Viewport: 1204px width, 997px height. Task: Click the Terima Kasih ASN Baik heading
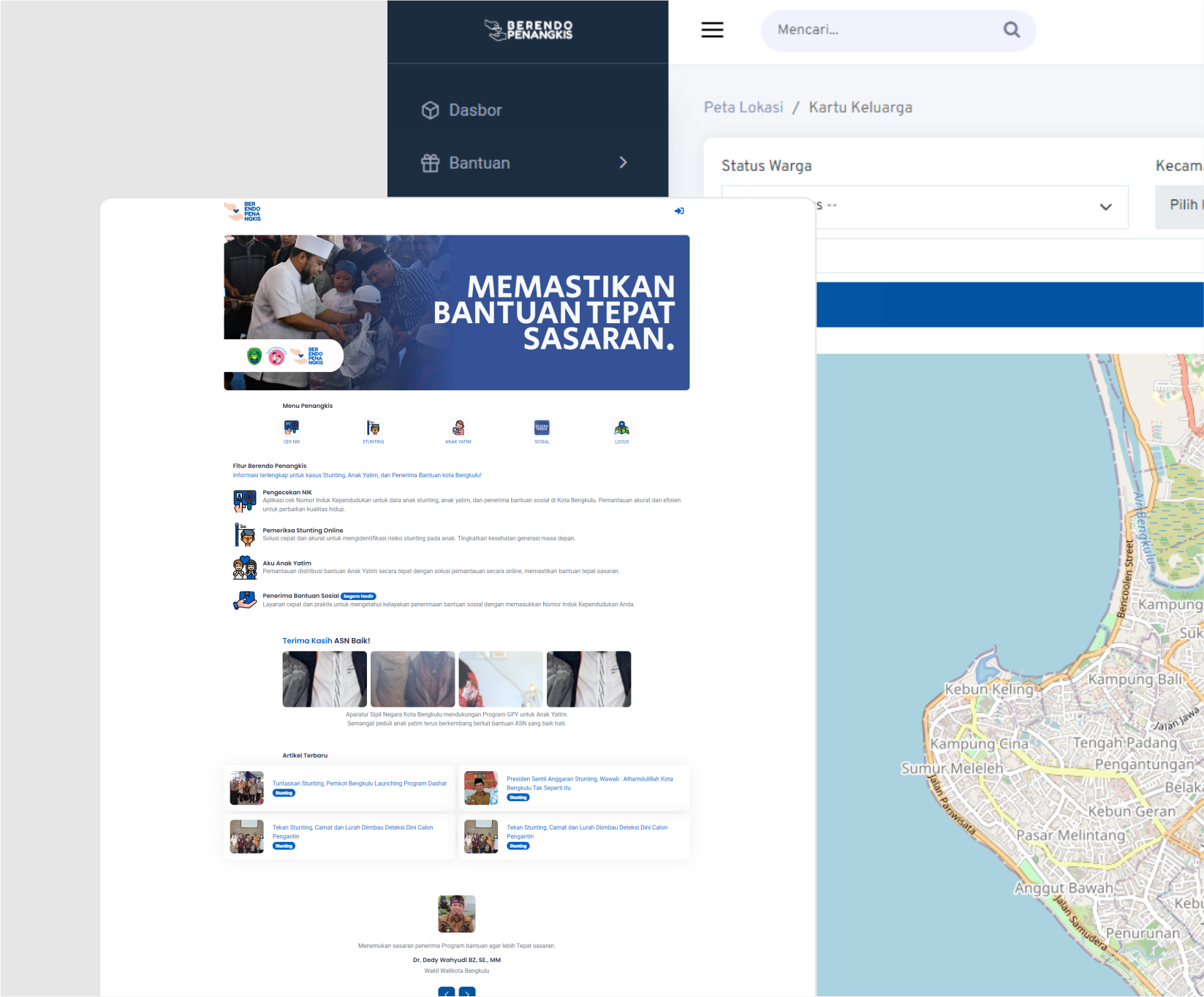(326, 641)
